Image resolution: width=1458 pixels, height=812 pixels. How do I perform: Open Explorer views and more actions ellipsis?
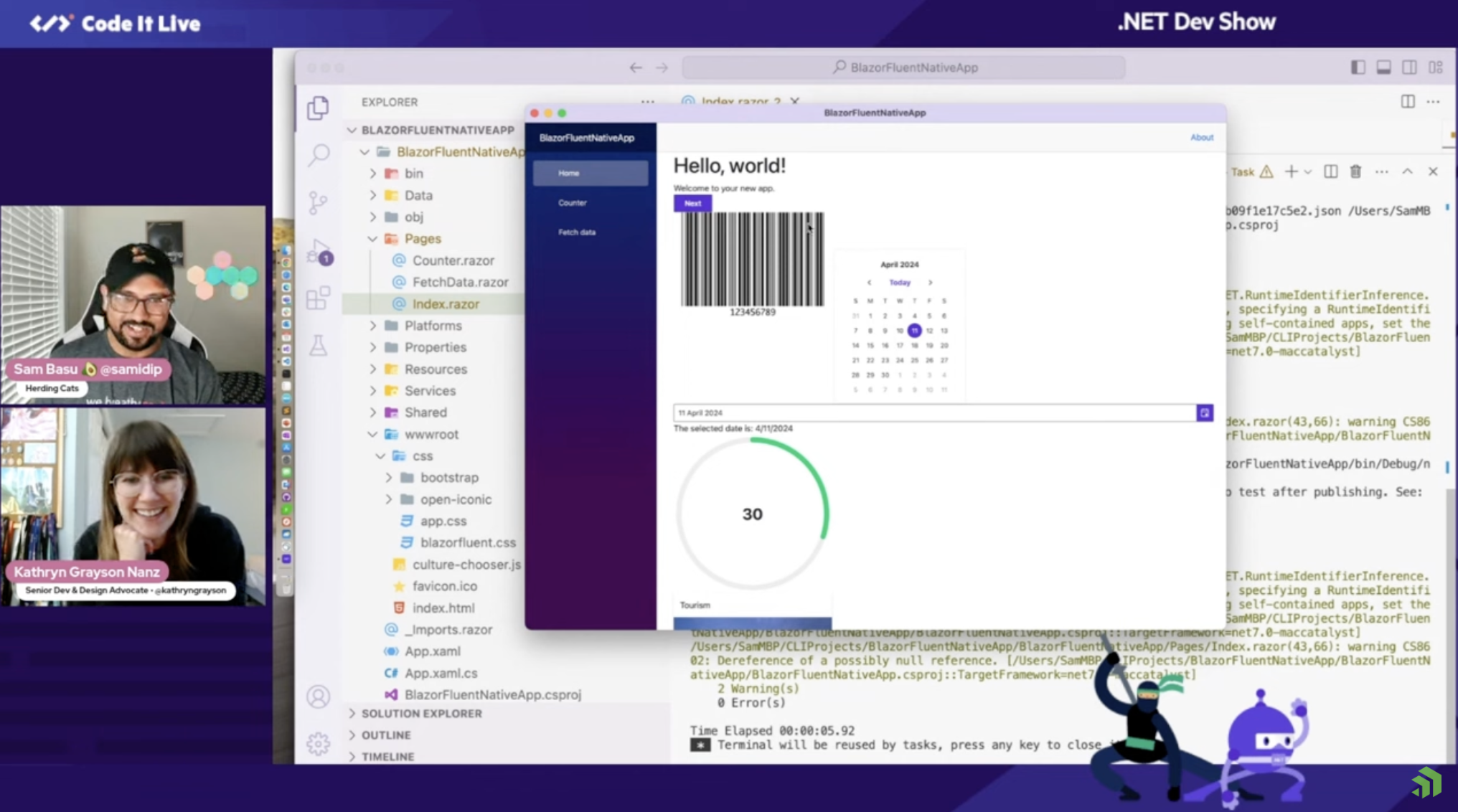coord(648,102)
